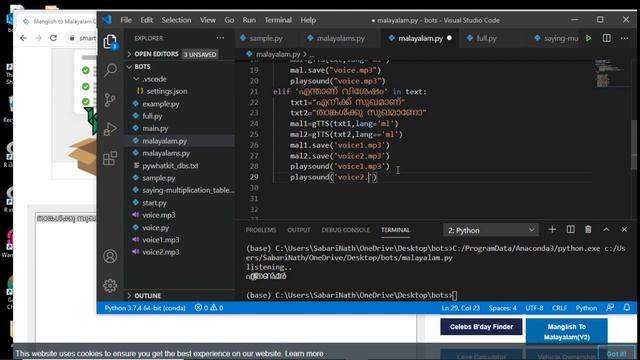Open the Edit menu
The image size is (640, 360).
pyautogui.click(x=147, y=20)
